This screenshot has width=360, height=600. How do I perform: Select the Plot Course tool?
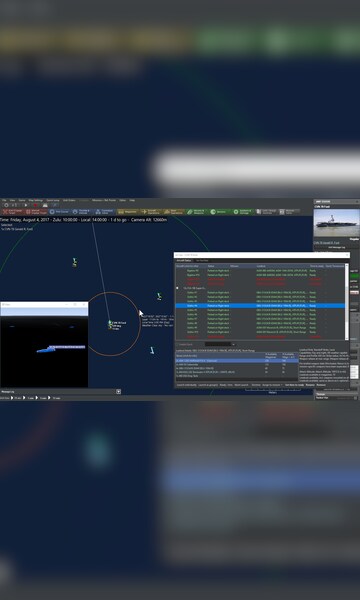[59, 212]
